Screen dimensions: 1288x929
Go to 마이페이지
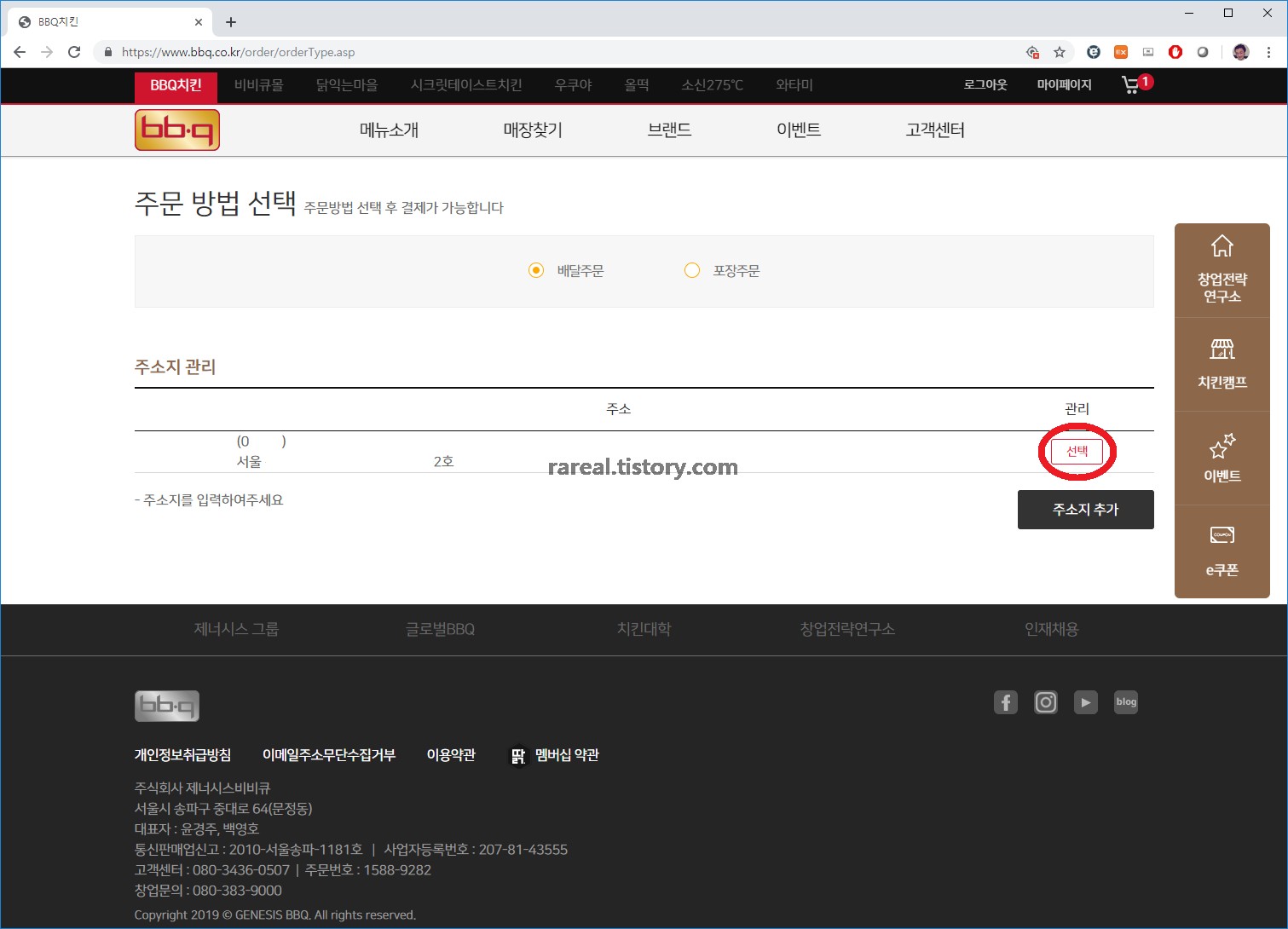[1065, 85]
